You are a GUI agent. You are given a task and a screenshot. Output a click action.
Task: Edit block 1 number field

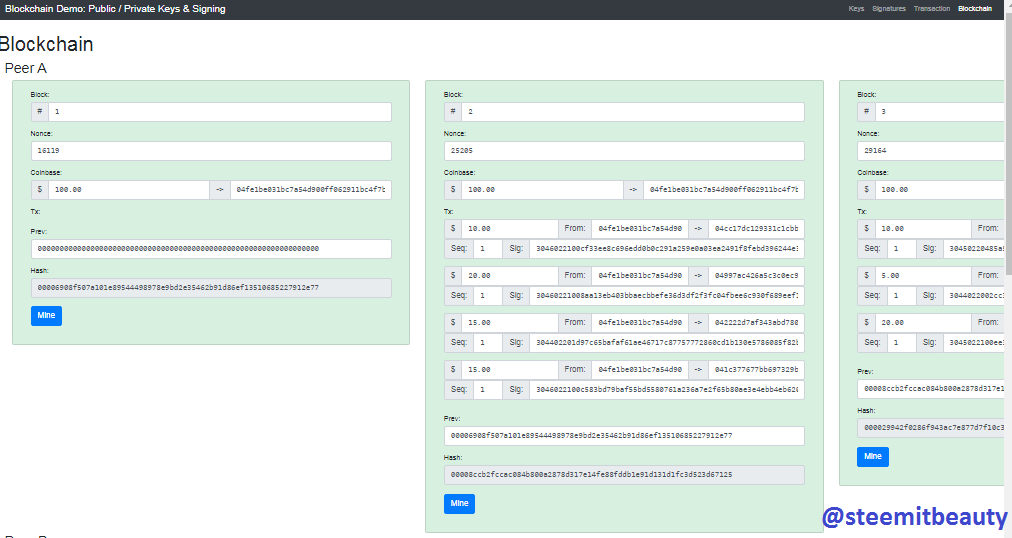[x=219, y=112]
